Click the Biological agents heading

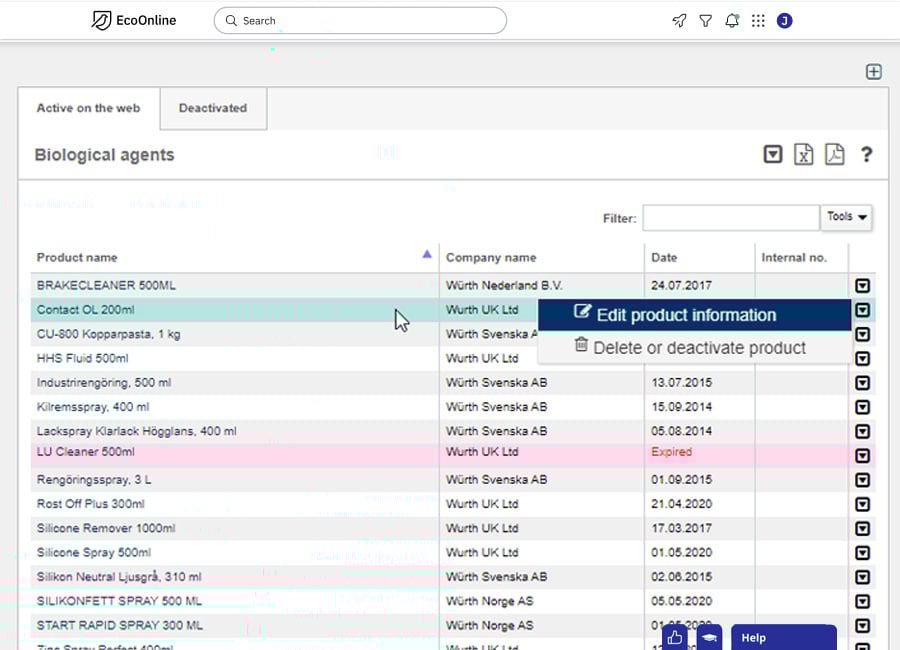[x=104, y=155]
